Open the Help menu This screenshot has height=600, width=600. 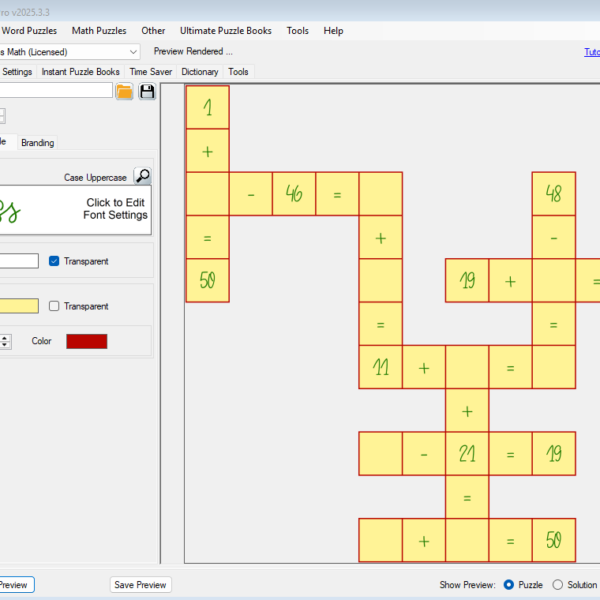click(x=333, y=31)
